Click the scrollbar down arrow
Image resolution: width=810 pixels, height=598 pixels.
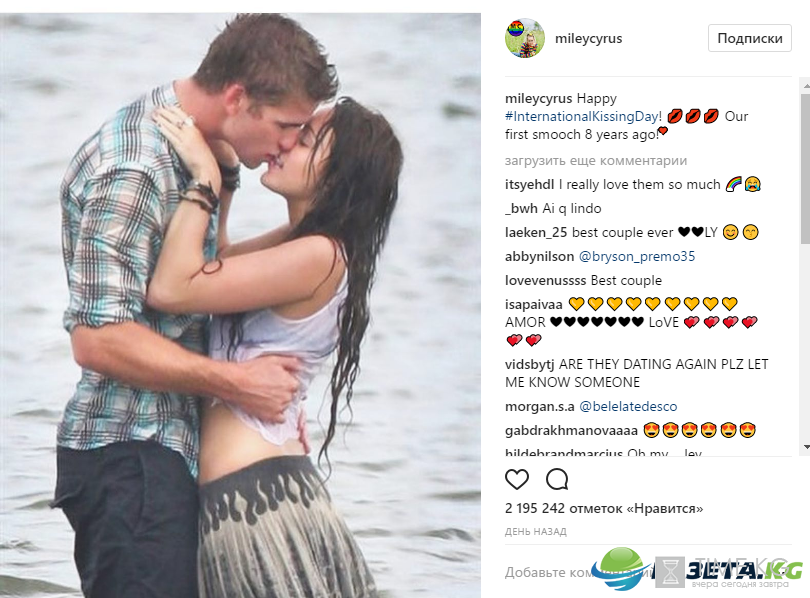(805, 447)
